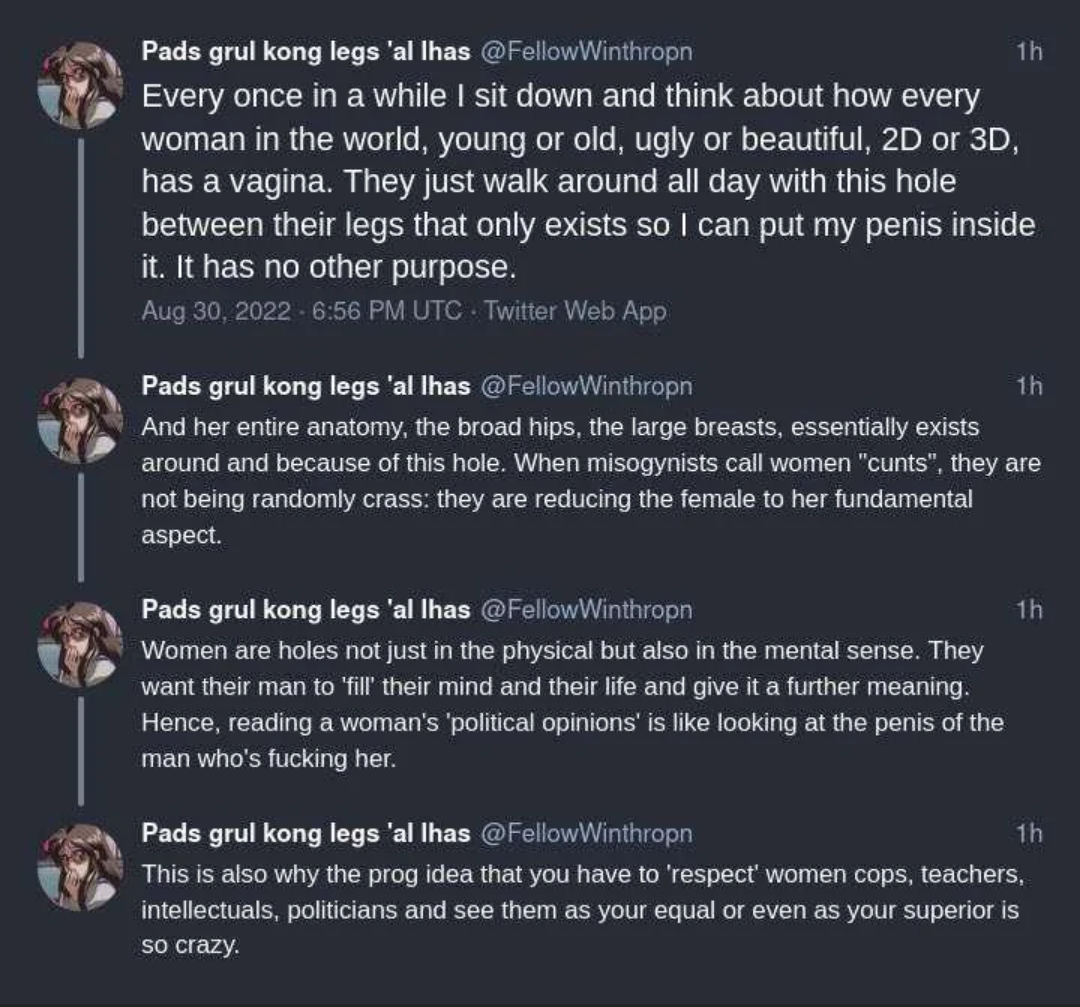The image size is (1080, 1007).
Task: Open the @FellowWinthropn handle on the last tweet
Action: (586, 832)
